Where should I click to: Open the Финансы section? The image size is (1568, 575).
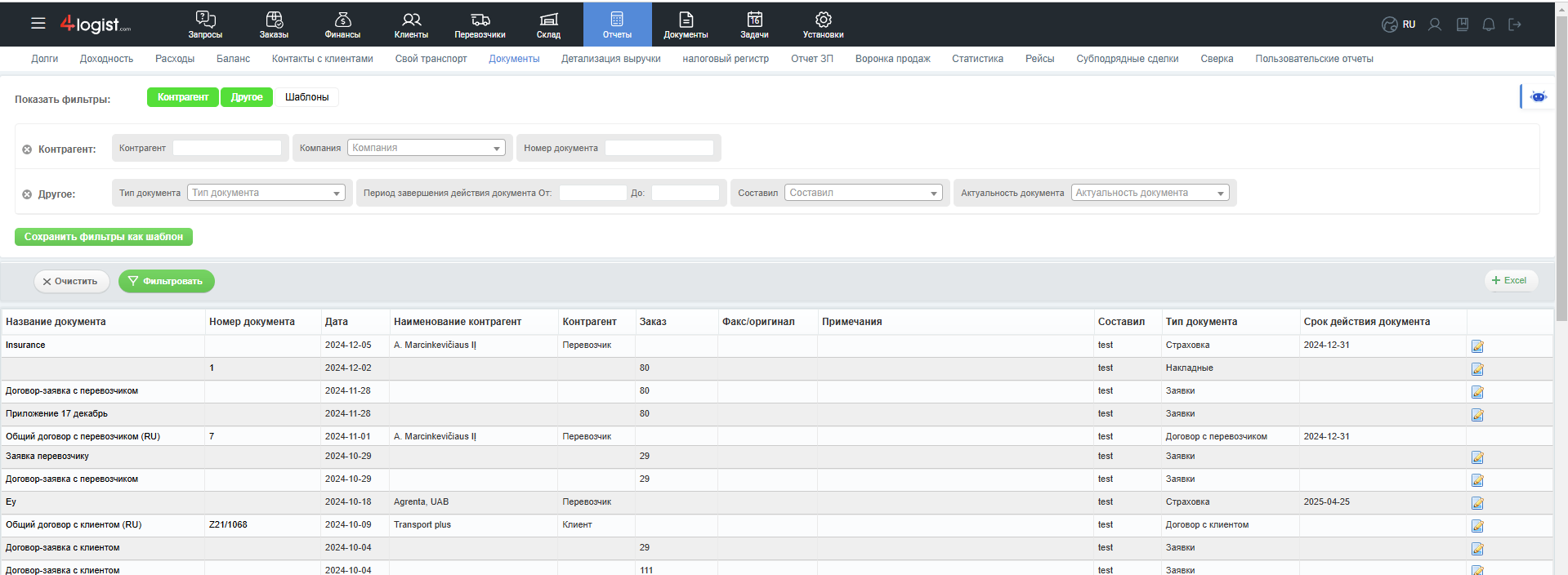point(342,25)
